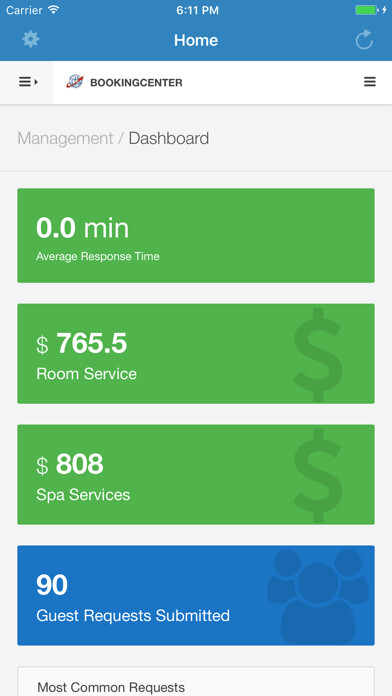Viewport: 392px width, 696px height.
Task: Open the Room Service revenue card
Action: [196, 354]
